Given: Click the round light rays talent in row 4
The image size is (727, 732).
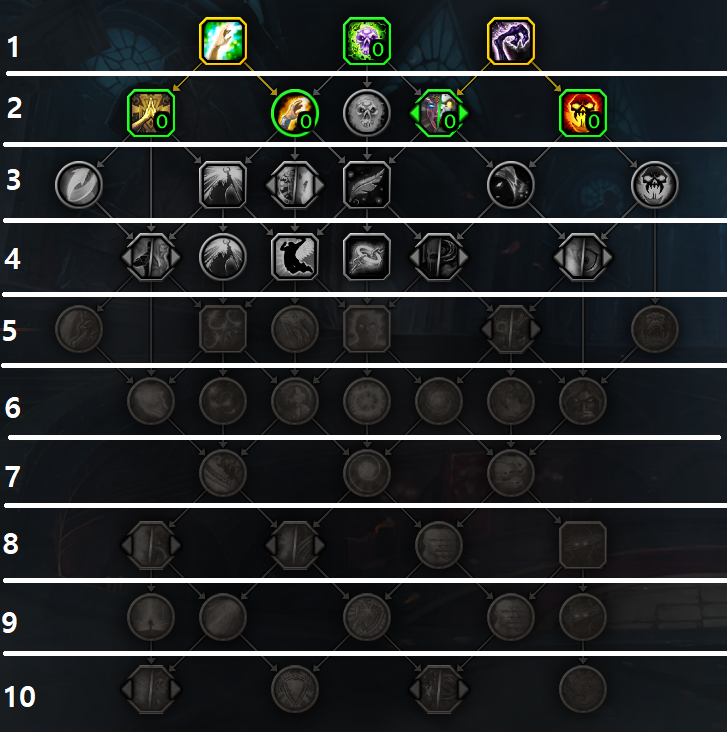Looking at the screenshot, I should click(223, 257).
